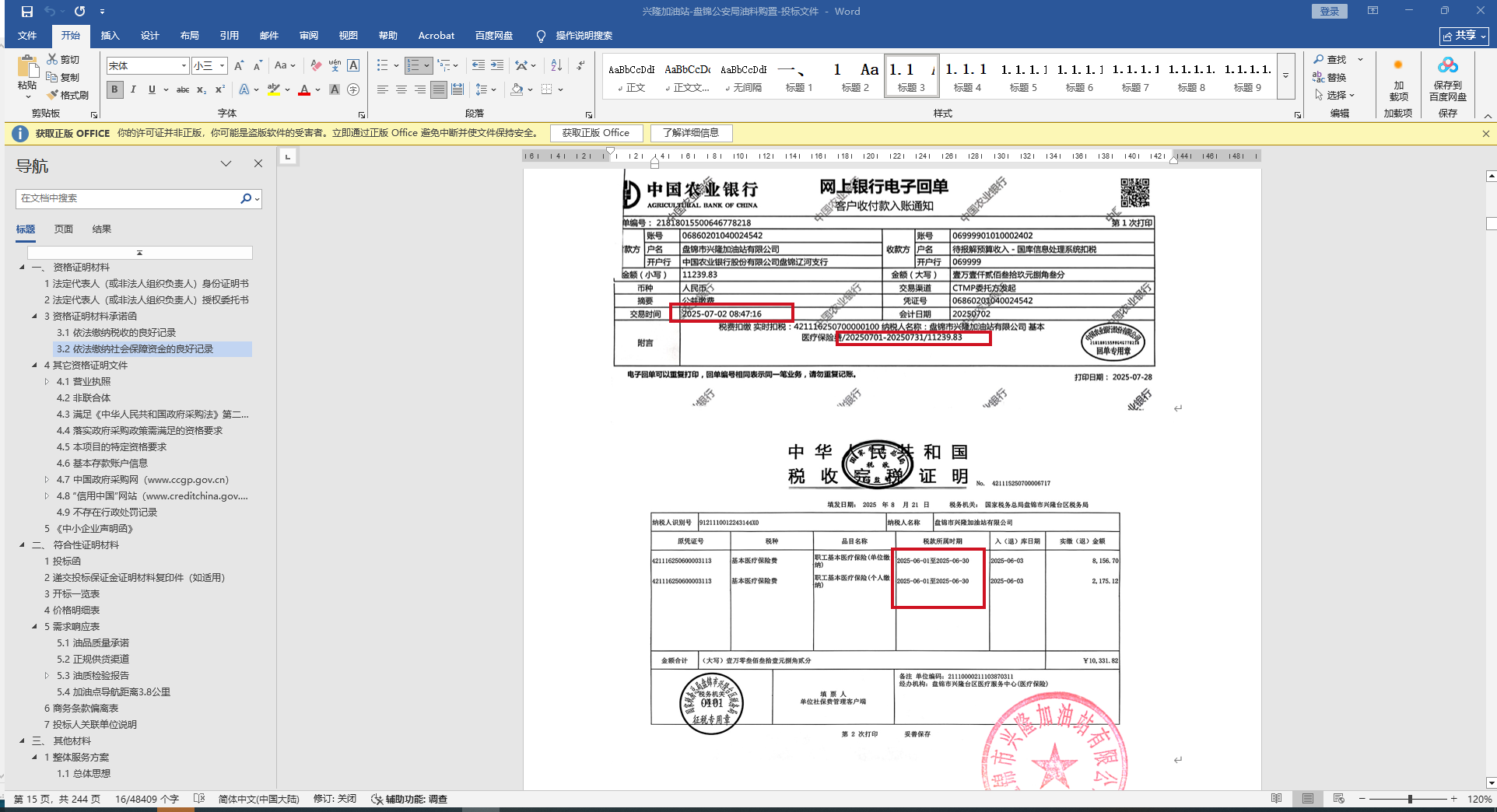This screenshot has width=1497, height=812.
Task: Toggle bold formatting
Action: coord(114,89)
